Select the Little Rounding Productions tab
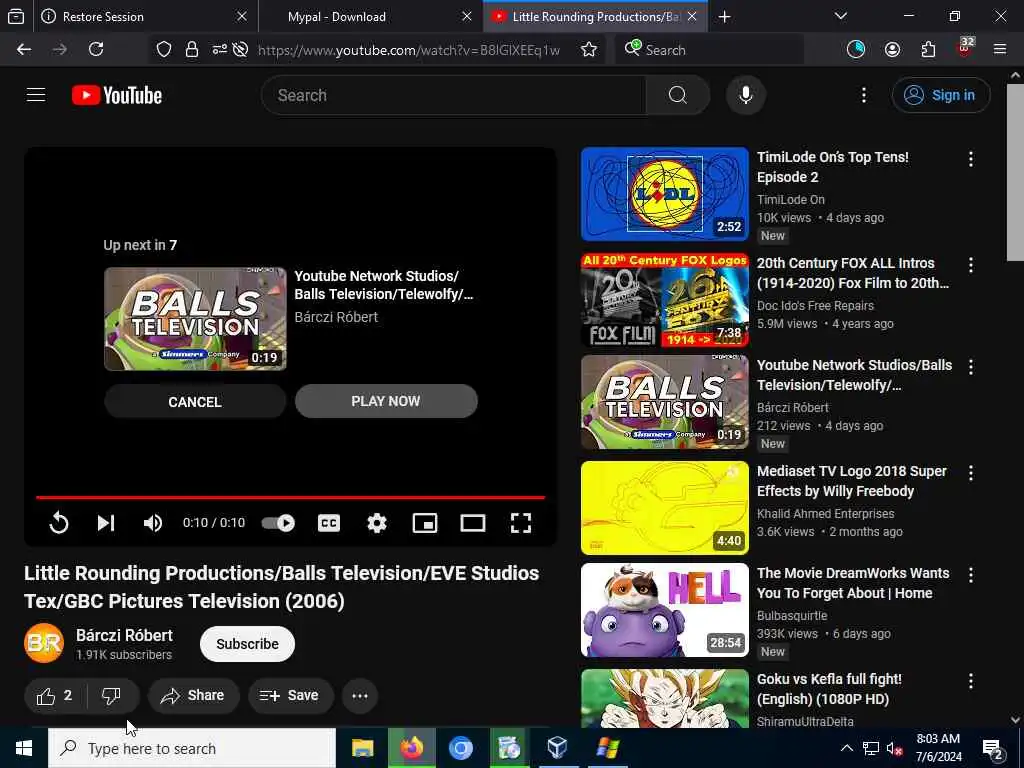 click(596, 16)
